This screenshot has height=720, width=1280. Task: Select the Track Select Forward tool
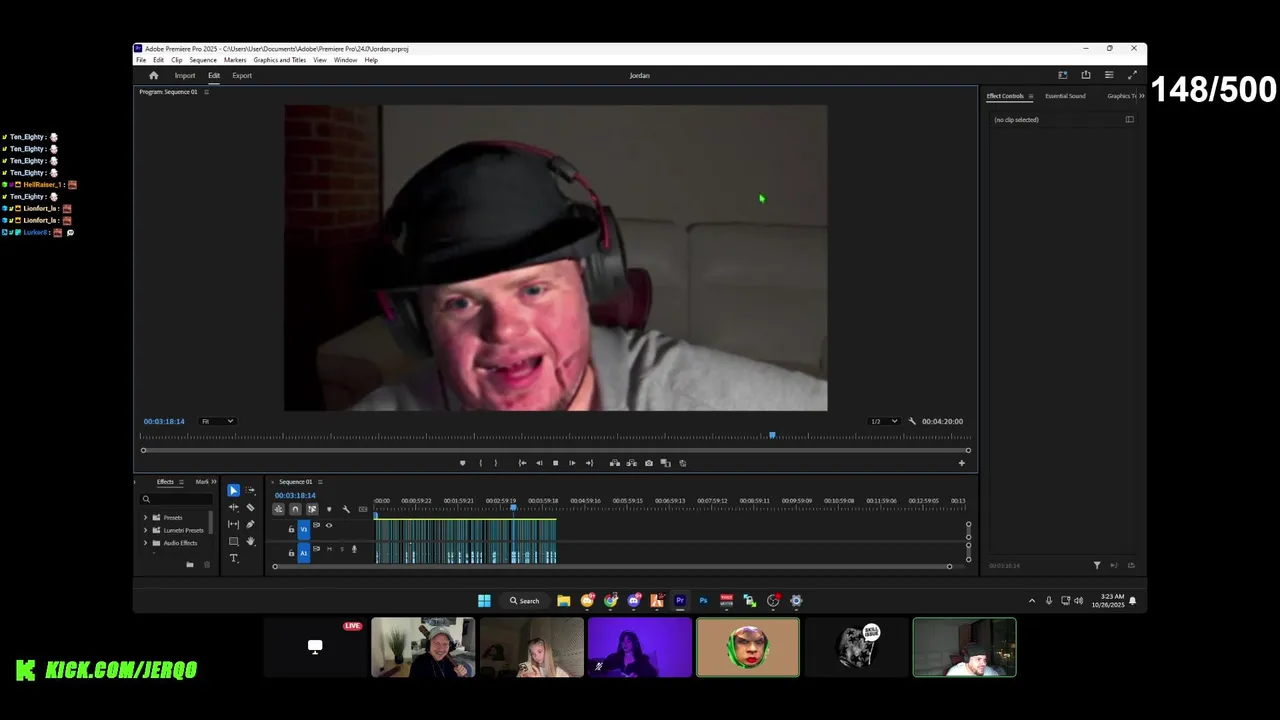(250, 490)
